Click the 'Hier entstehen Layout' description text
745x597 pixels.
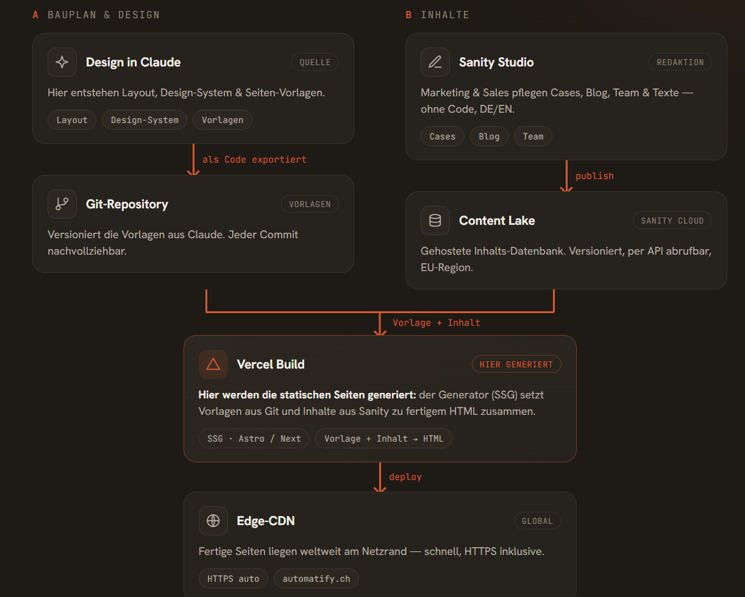pos(186,93)
